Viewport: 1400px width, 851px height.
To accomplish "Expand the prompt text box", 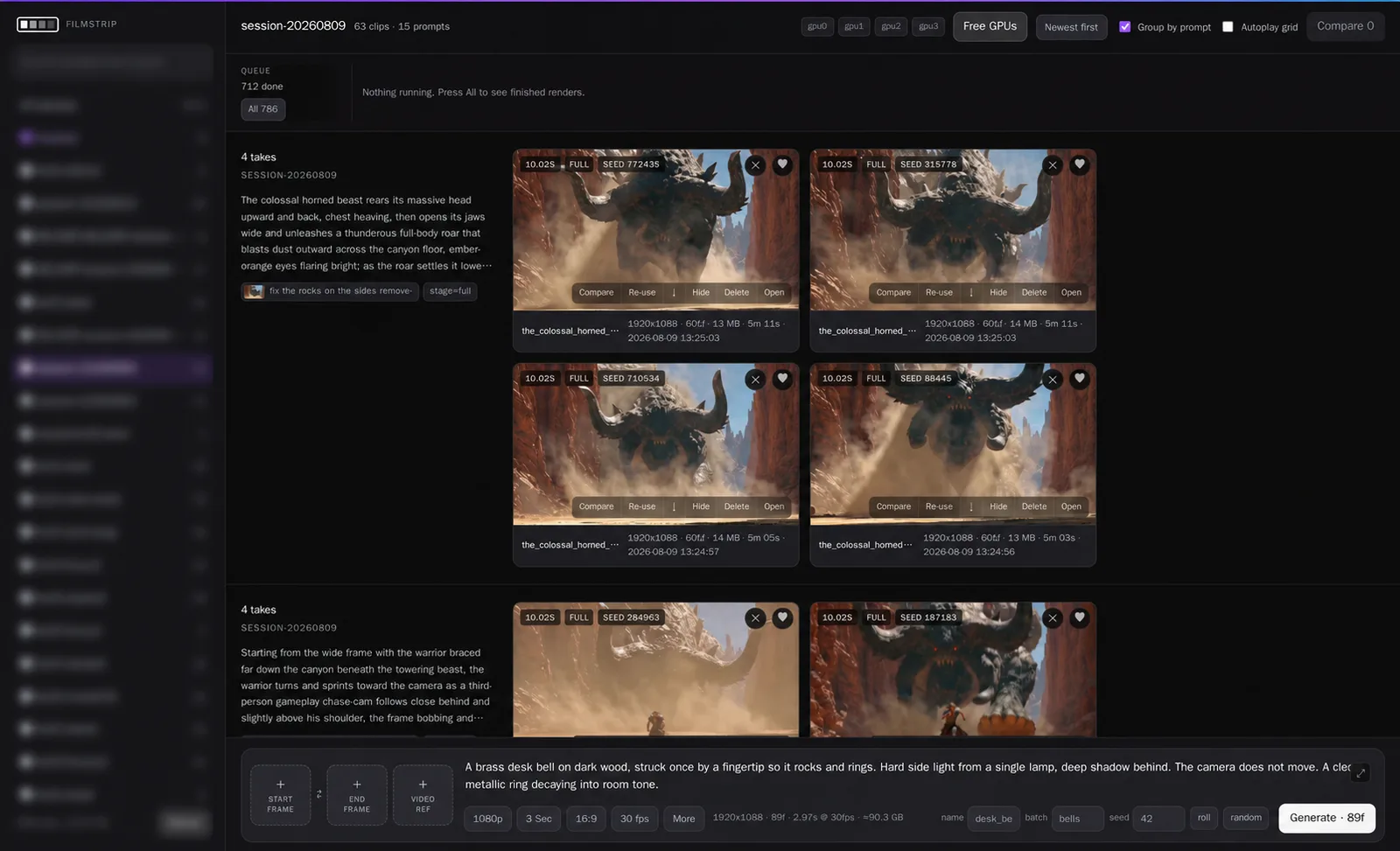I will (x=1361, y=773).
